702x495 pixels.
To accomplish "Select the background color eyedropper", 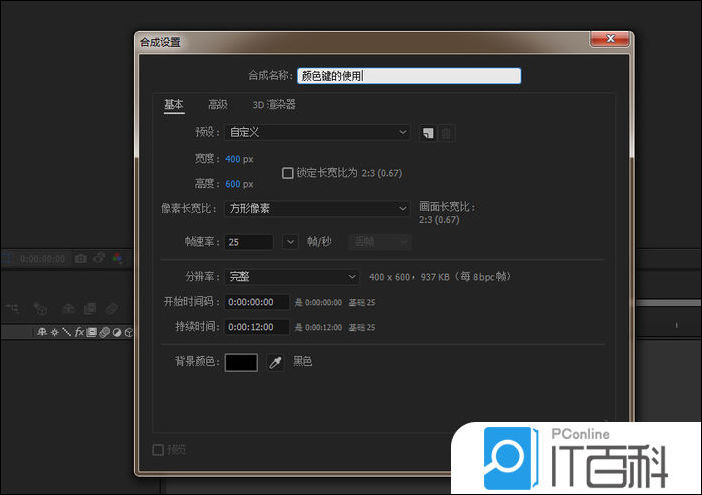I will click(x=275, y=362).
